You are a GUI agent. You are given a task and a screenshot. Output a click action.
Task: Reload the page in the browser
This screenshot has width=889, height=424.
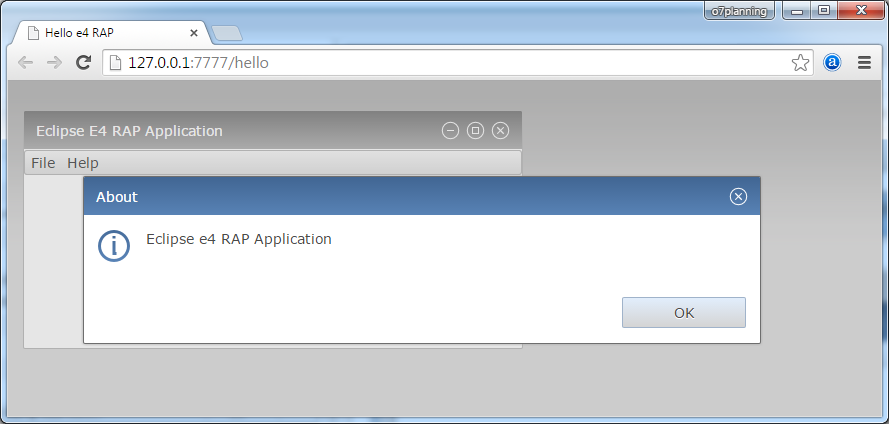[x=84, y=62]
